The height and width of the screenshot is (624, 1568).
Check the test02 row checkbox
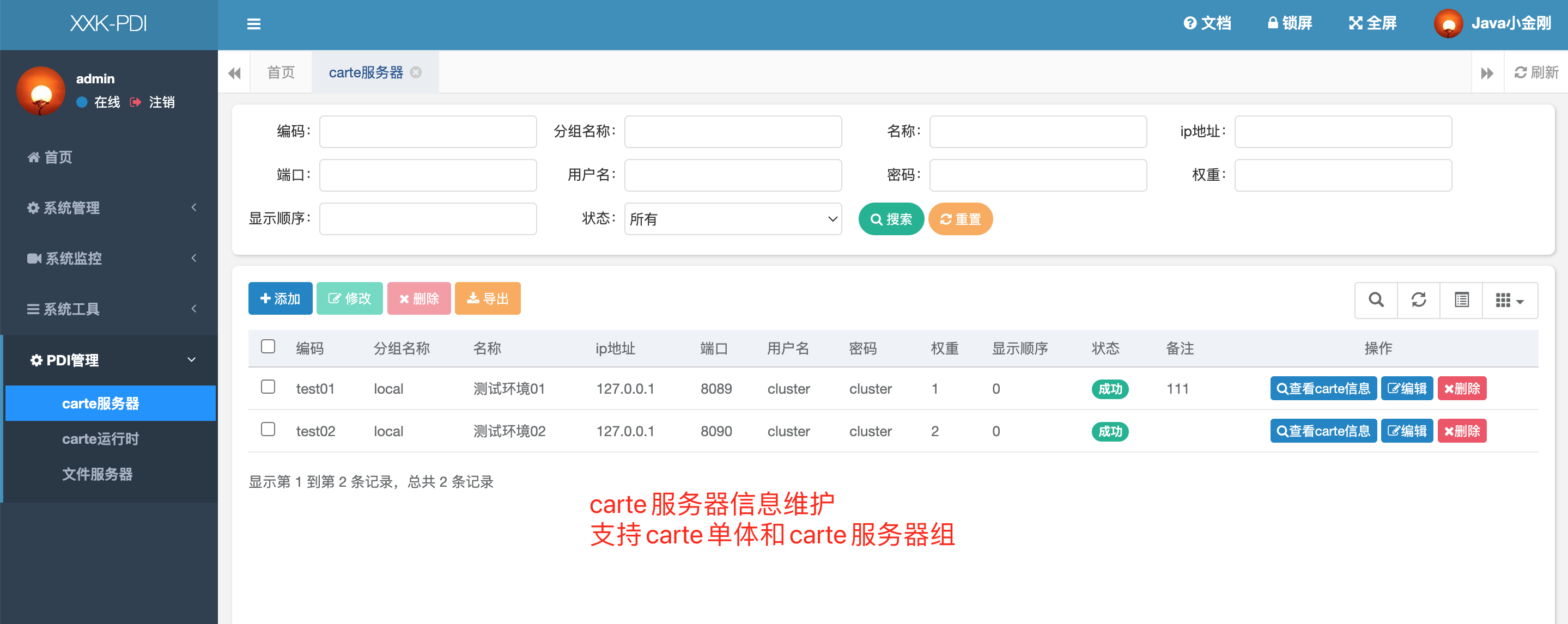(x=268, y=430)
